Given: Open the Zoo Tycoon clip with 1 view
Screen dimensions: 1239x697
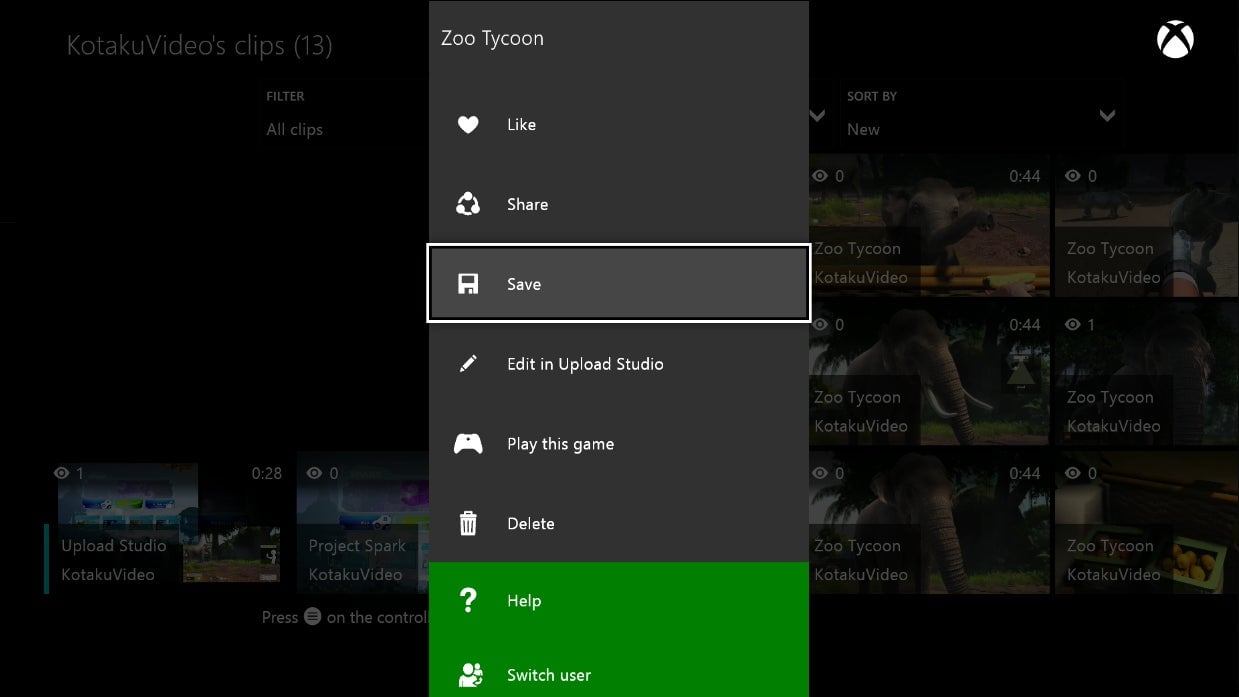Looking at the screenshot, I should 1144,375.
